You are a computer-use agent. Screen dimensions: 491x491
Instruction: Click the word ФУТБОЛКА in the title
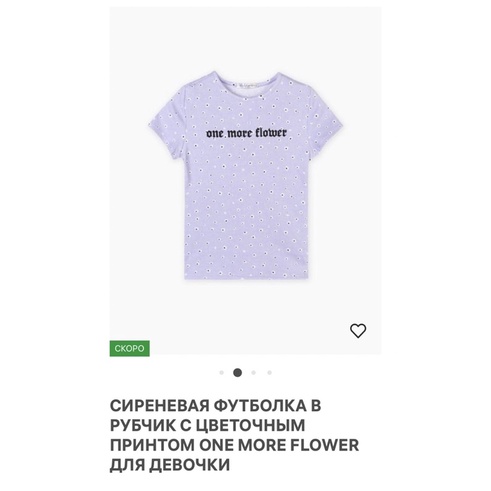click(x=260, y=406)
